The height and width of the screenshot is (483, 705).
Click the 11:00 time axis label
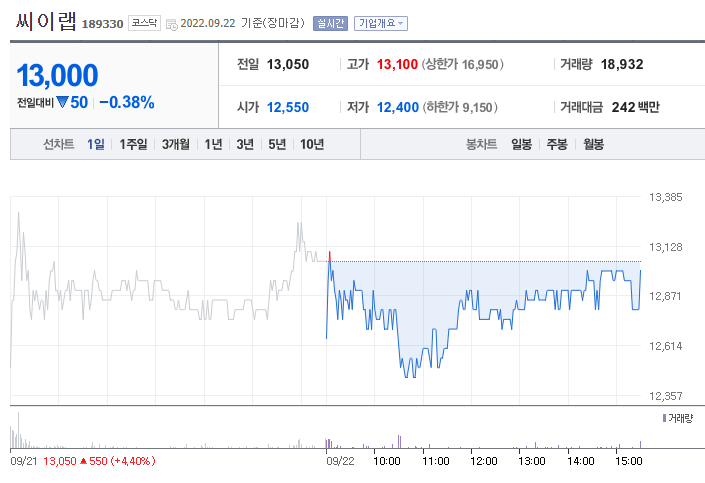(x=436, y=461)
